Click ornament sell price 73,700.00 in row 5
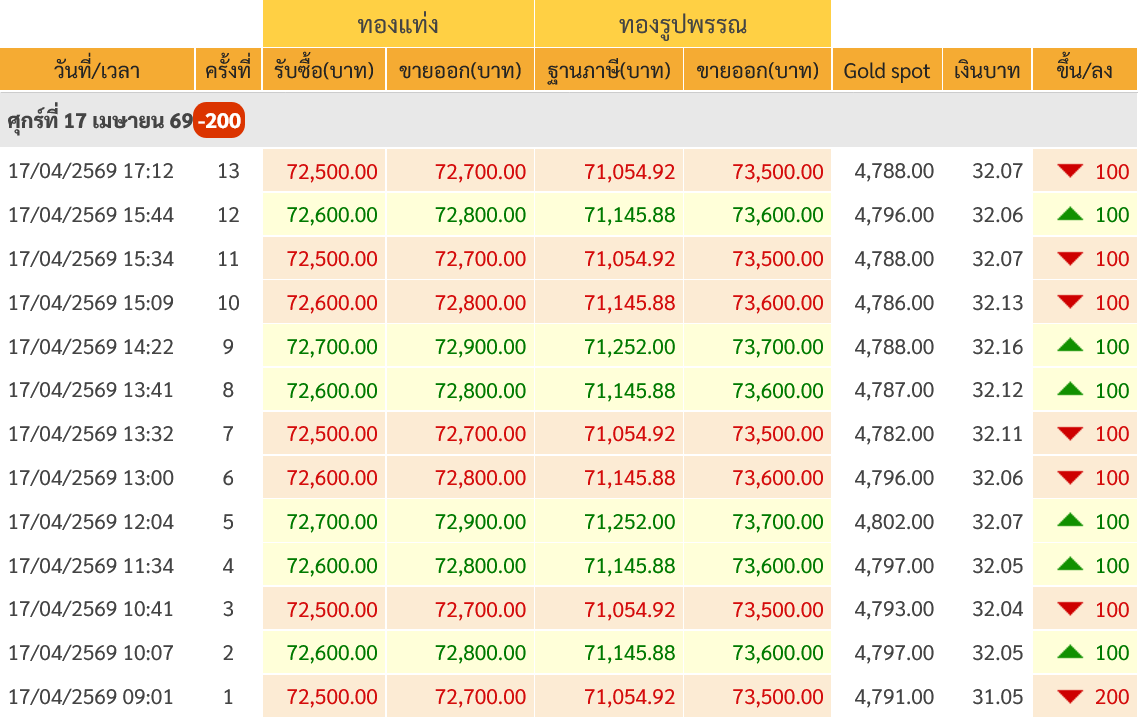The height and width of the screenshot is (718, 1138). pos(778,522)
